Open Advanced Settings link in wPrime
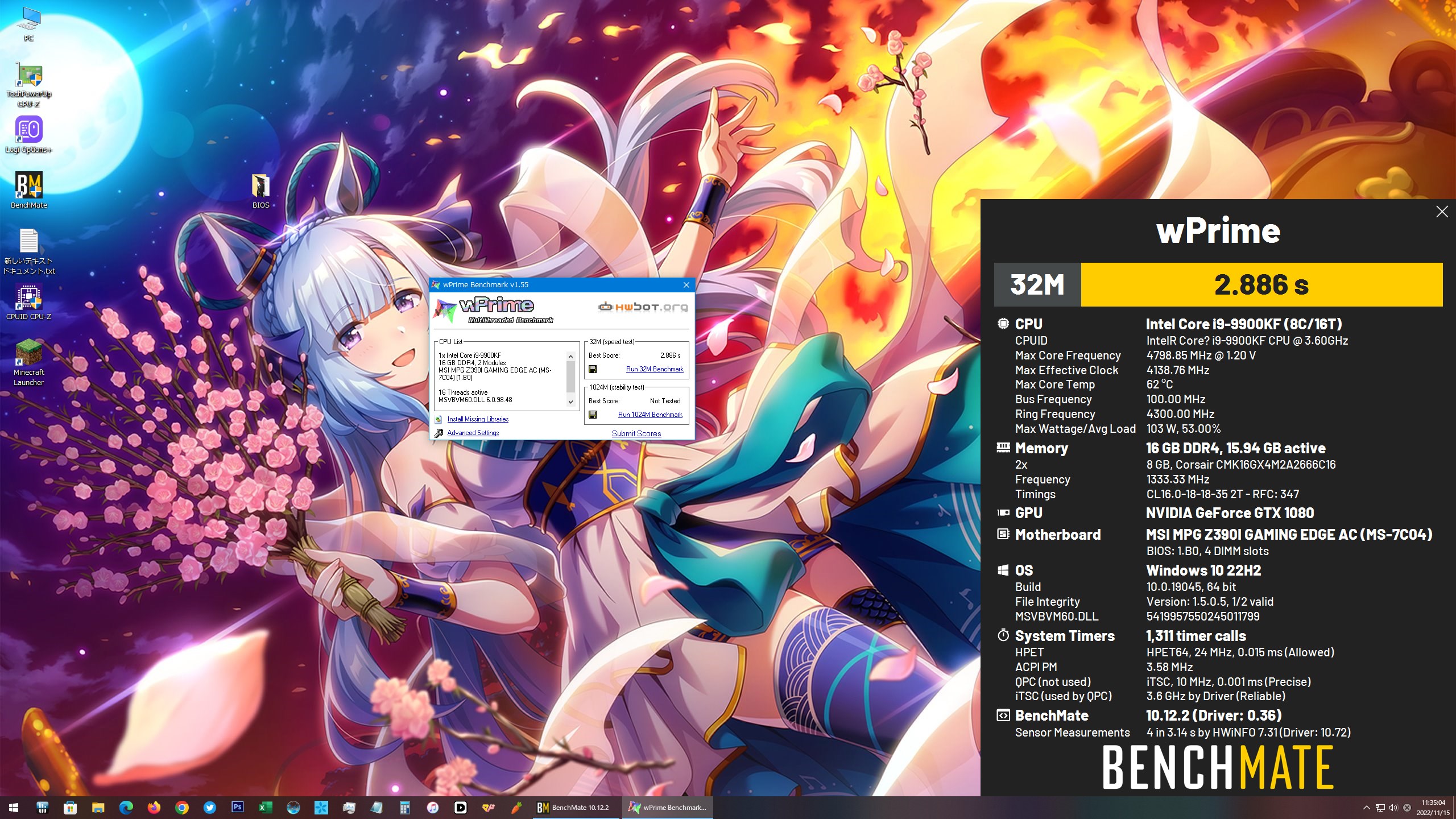 click(x=473, y=433)
